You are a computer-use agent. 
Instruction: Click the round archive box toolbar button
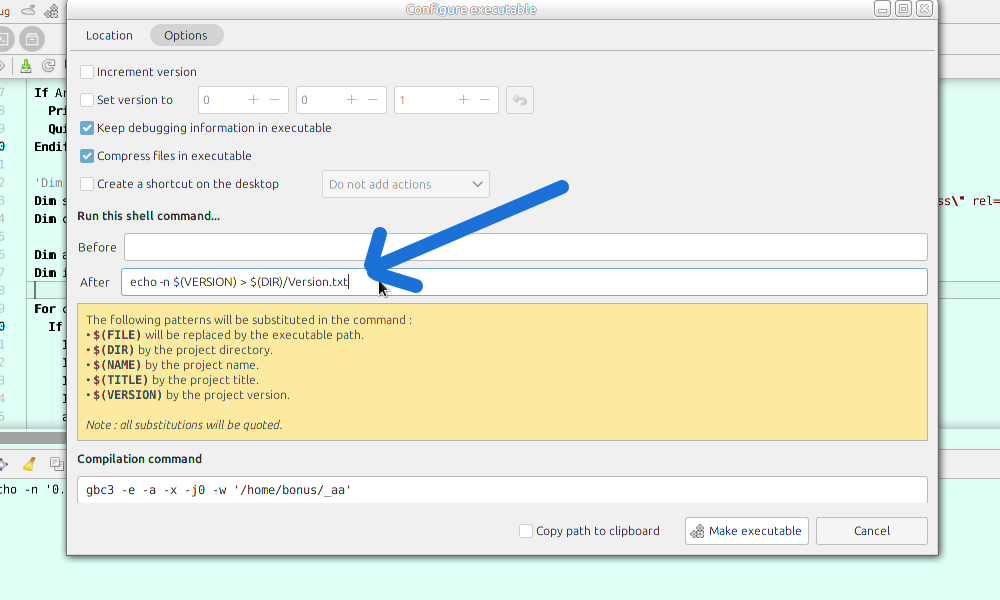(x=32, y=40)
